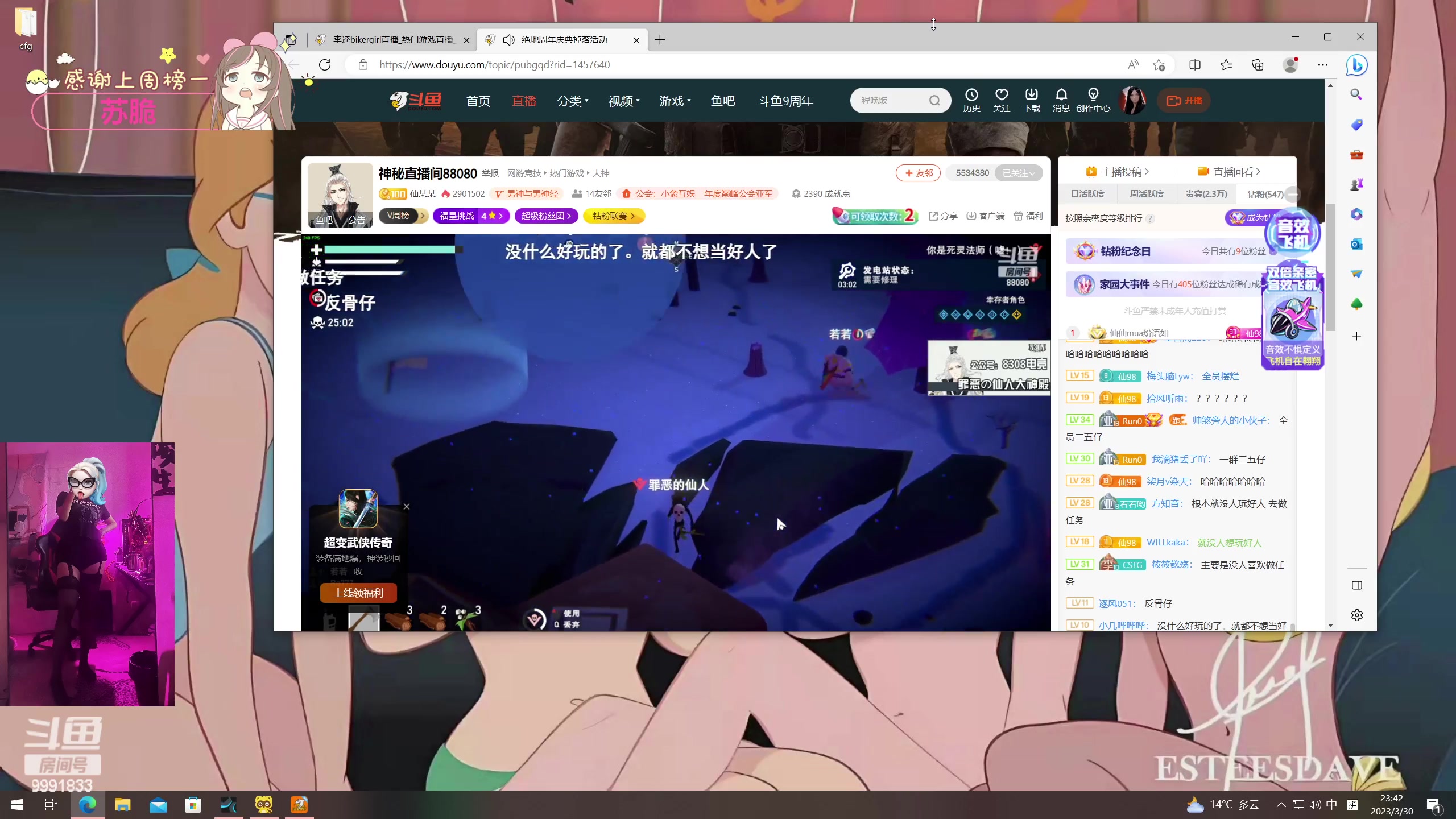This screenshot has height=819, width=1456.
Task: Open the 钻粉联赛 badge
Action: coord(614,216)
